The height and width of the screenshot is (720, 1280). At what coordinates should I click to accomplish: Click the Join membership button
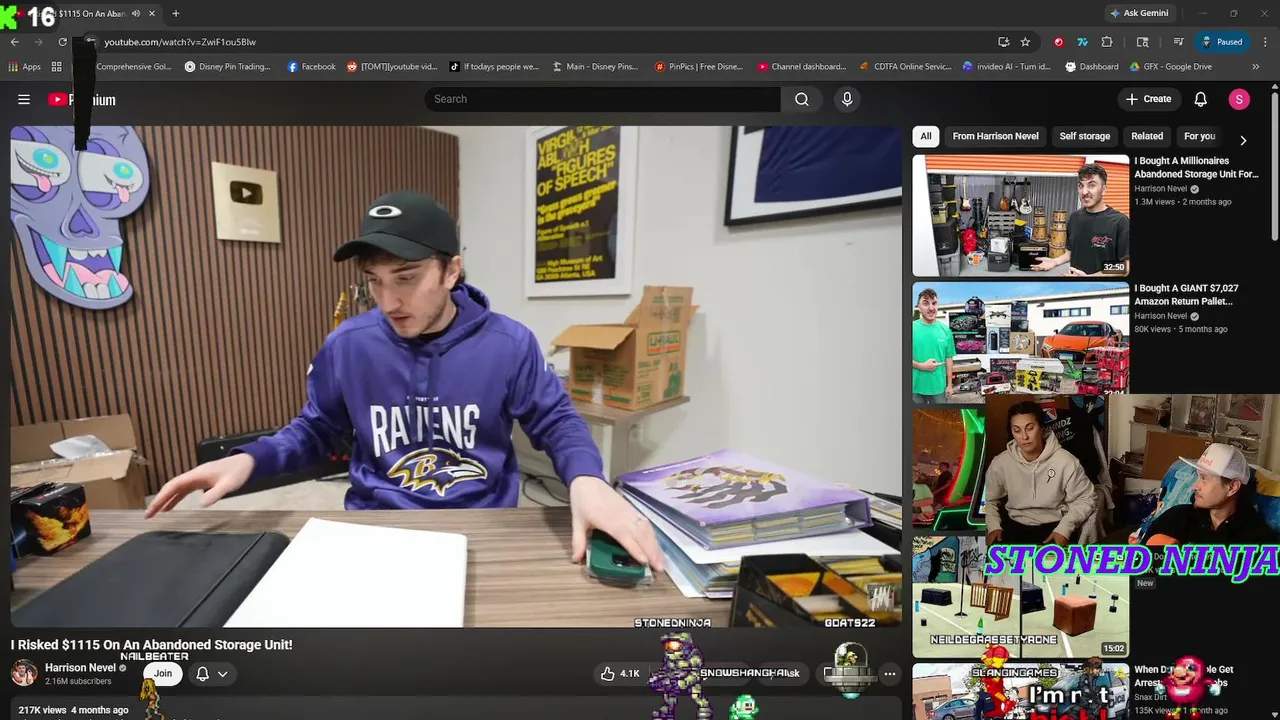pos(163,673)
